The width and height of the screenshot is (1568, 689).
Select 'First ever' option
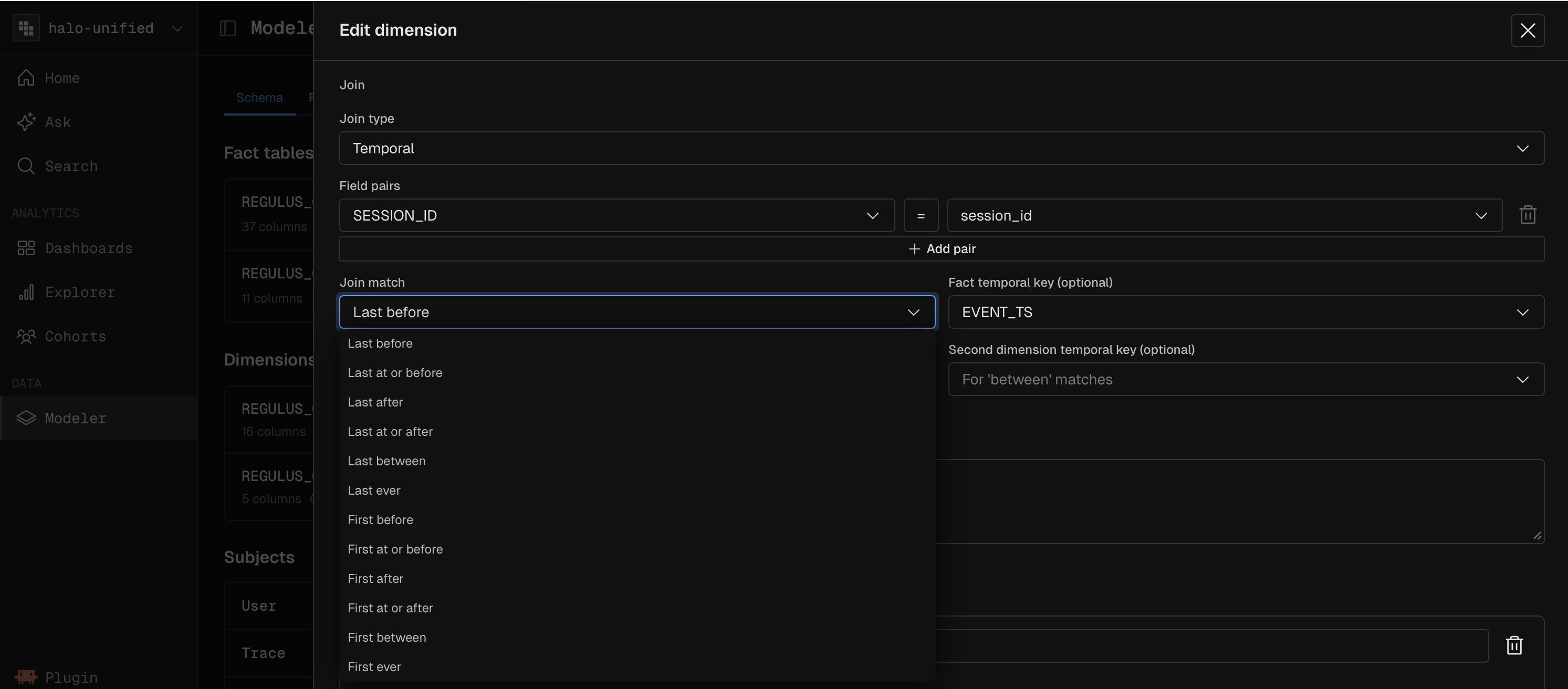coord(636,667)
